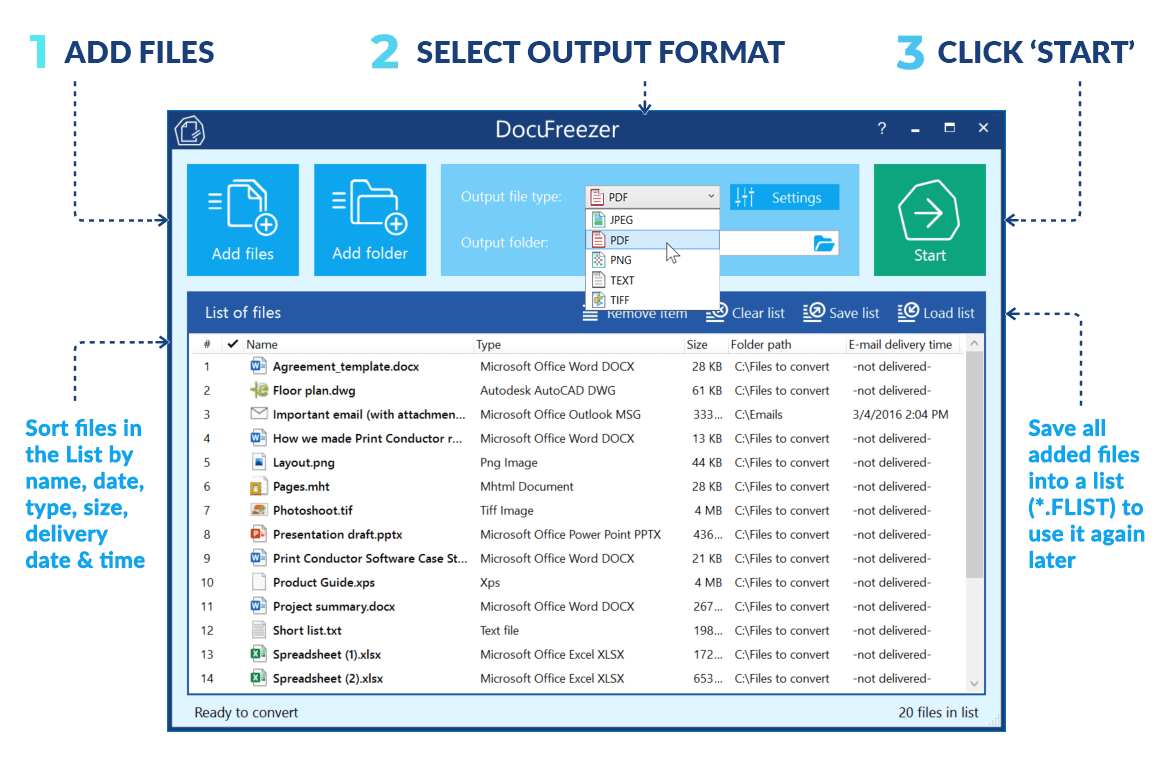
Task: Click the Ready to convert status text
Action: coord(246,712)
